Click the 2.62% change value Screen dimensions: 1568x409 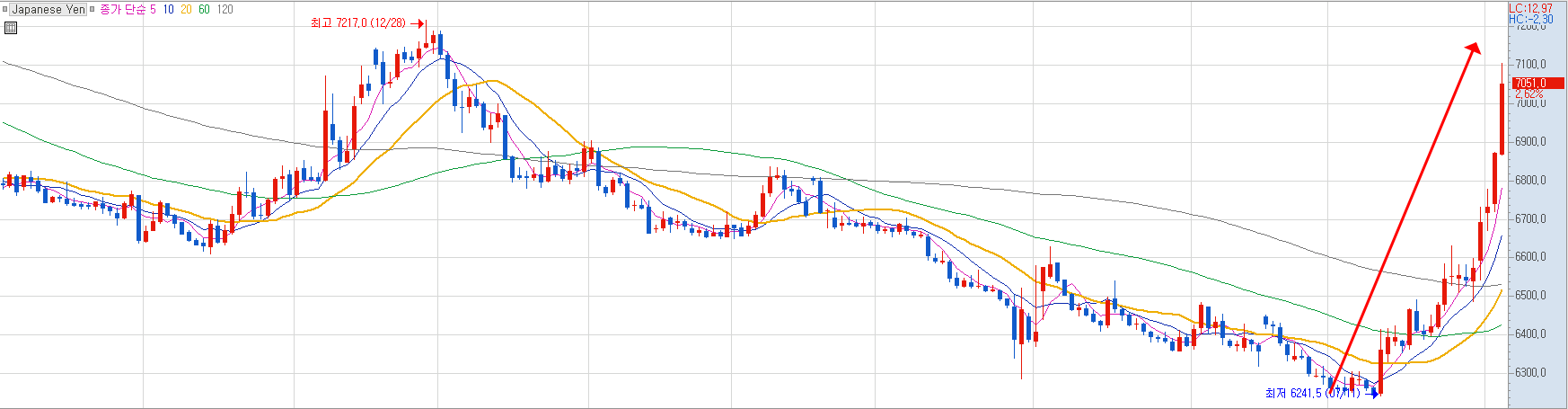1528,93
